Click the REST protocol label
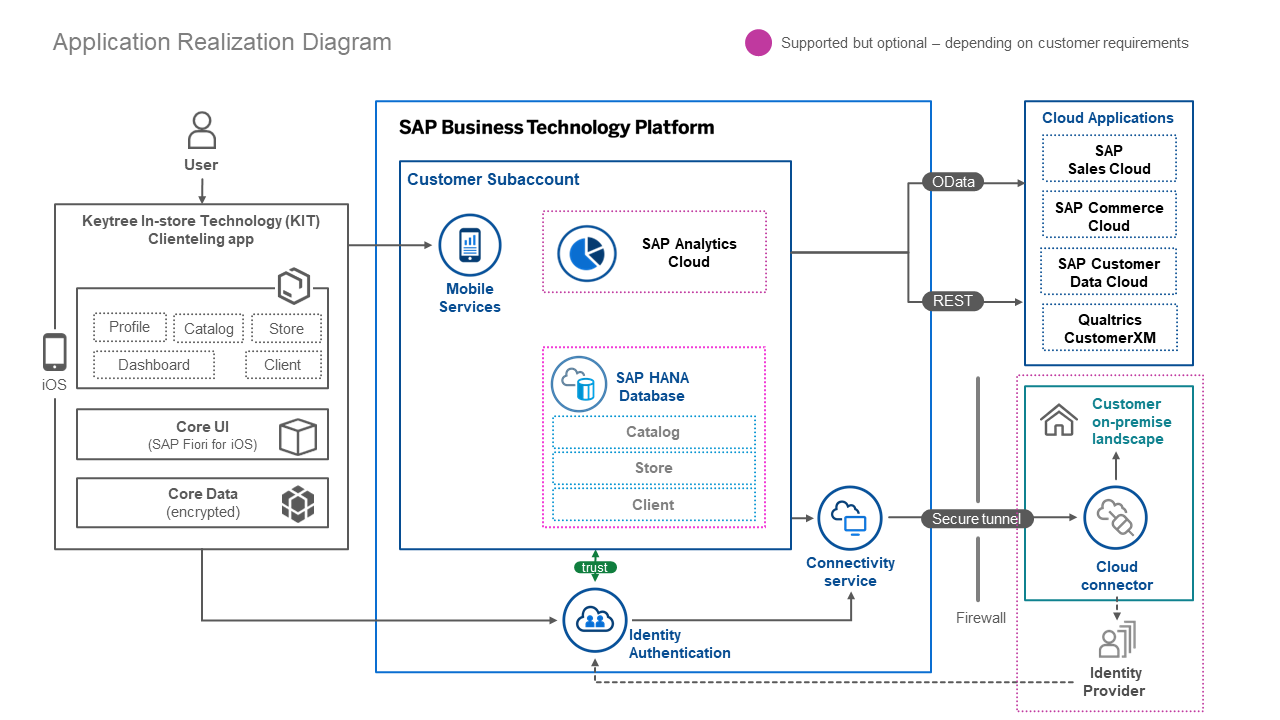Viewport: 1280px width, 720px height. [x=953, y=300]
